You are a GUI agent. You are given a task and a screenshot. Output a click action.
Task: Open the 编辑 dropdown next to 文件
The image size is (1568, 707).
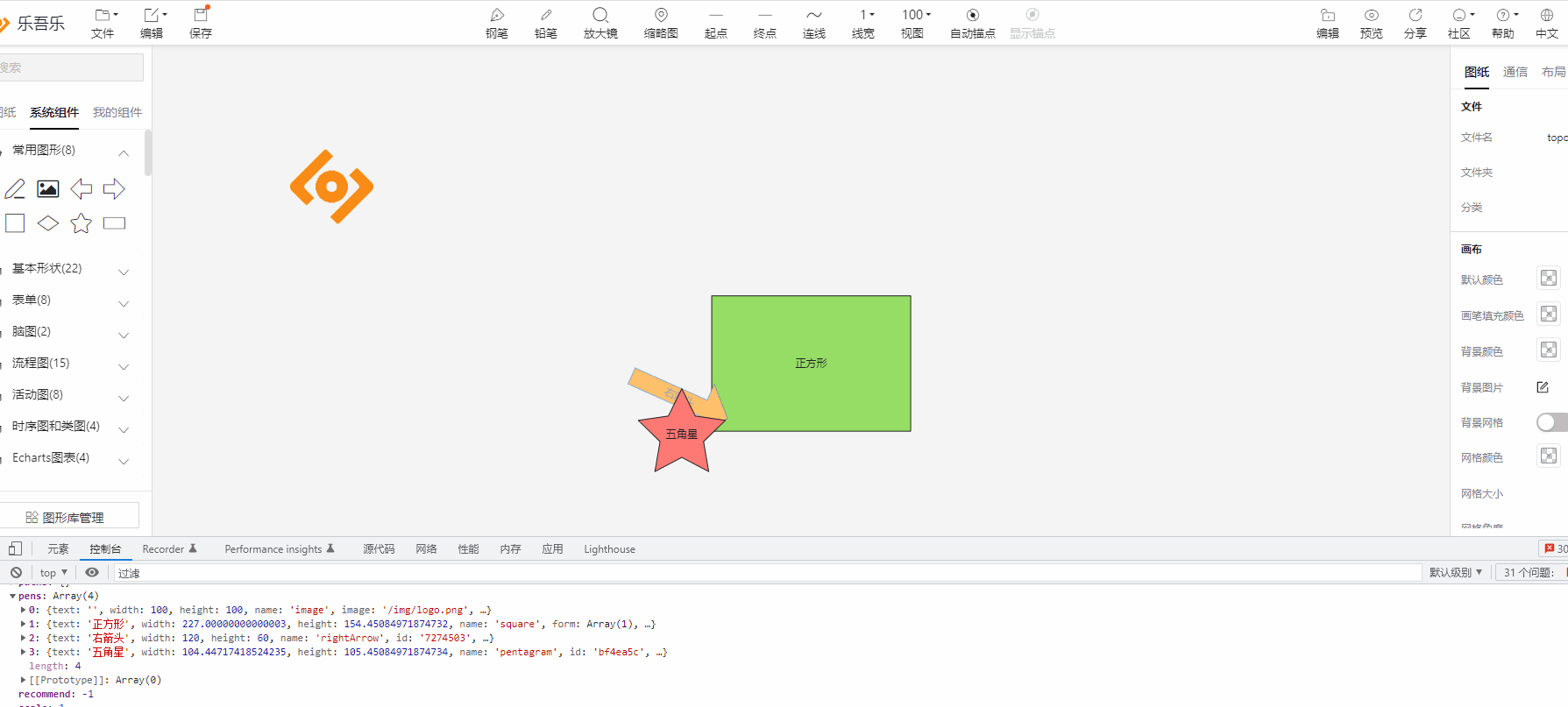coord(153,24)
